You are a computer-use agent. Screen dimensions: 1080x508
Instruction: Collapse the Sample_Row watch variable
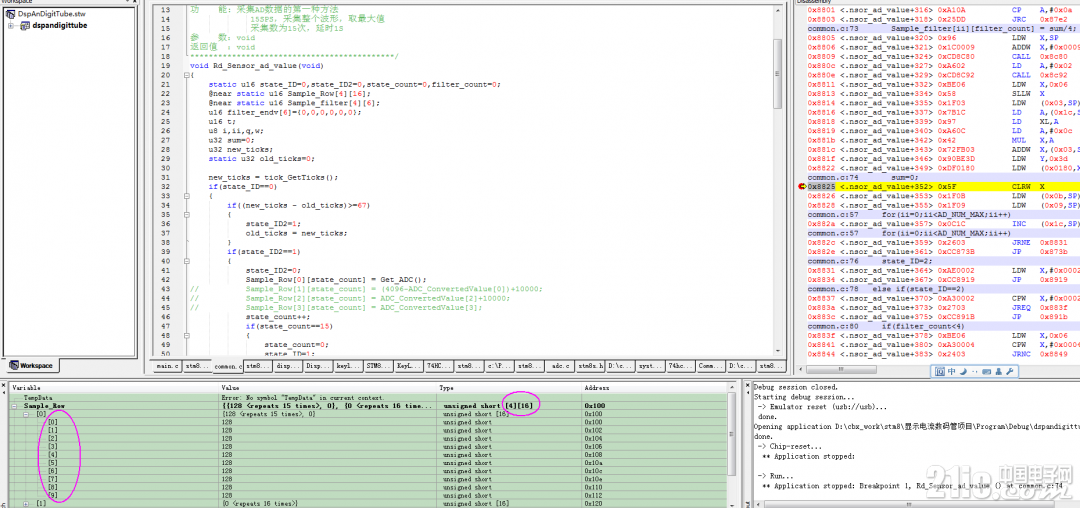15,406
